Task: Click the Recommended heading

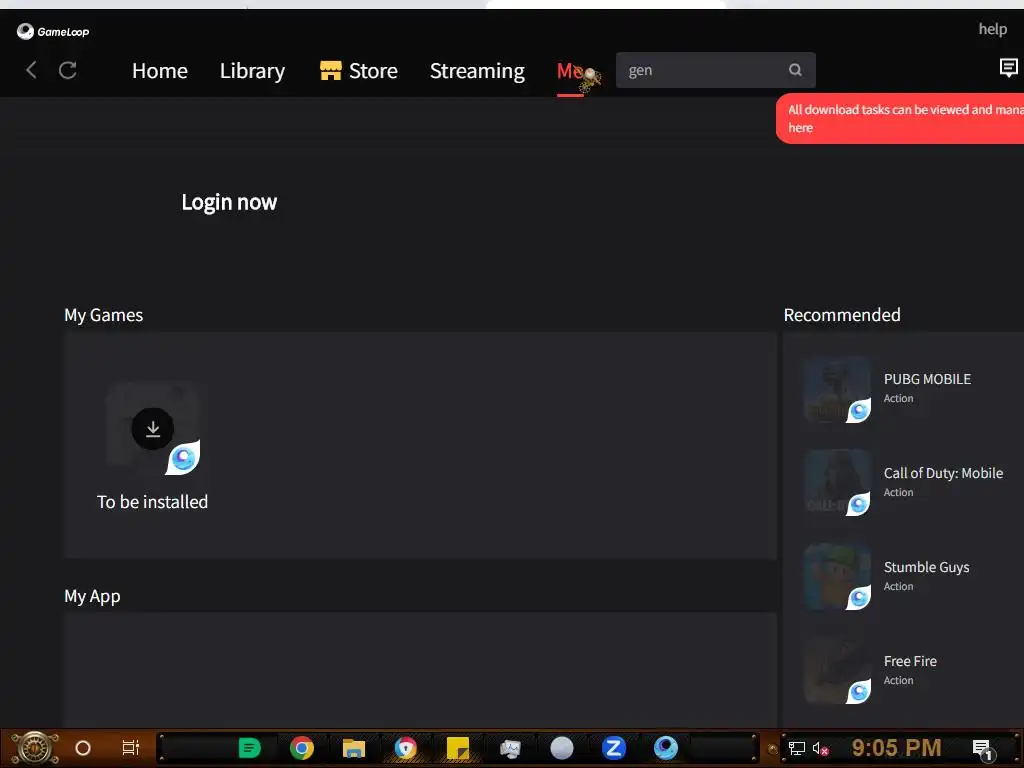Action: [x=842, y=315]
